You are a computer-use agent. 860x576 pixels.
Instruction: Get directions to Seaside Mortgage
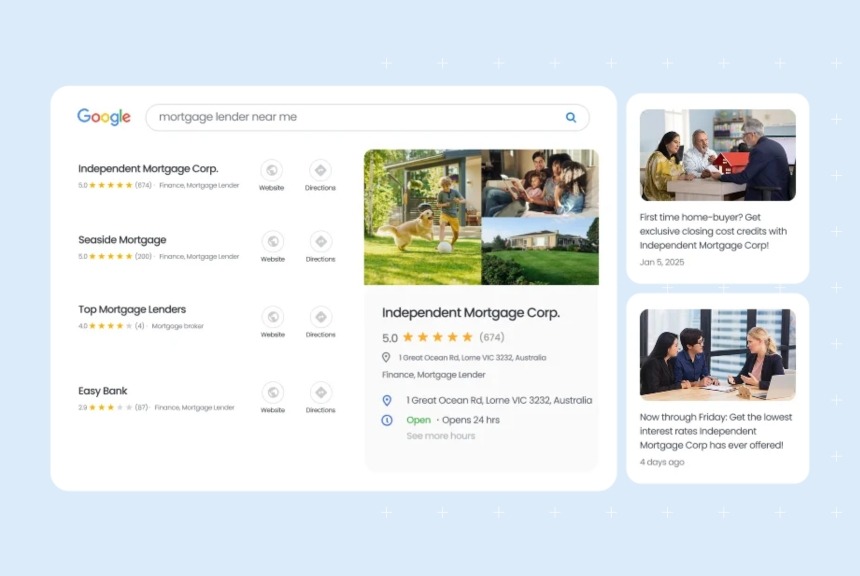pos(321,241)
